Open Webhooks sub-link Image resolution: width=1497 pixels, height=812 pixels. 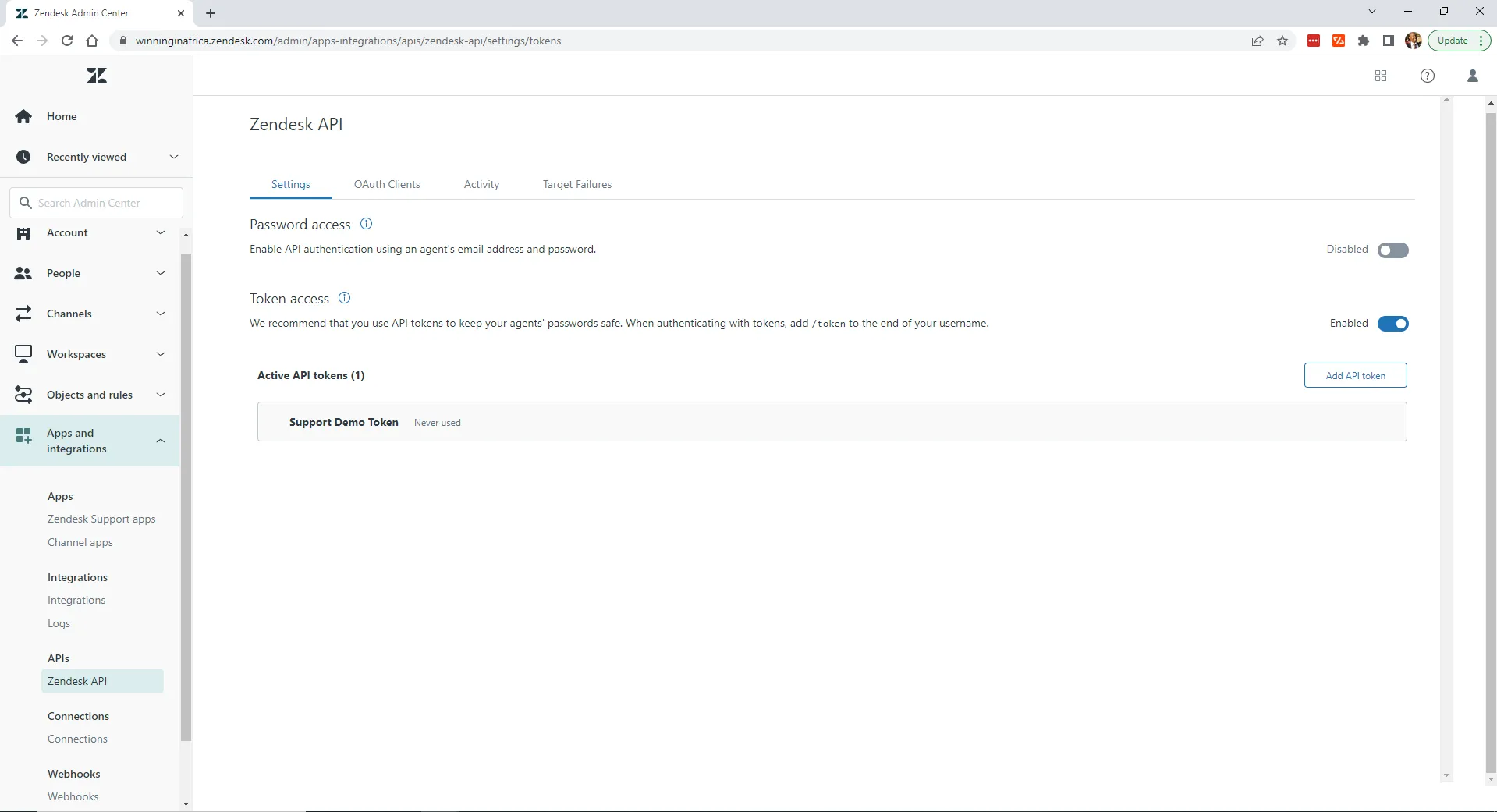tap(73, 796)
